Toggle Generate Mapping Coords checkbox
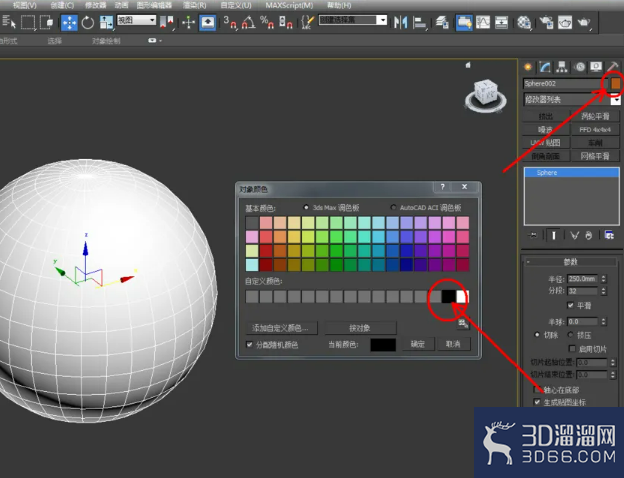 click(x=537, y=402)
